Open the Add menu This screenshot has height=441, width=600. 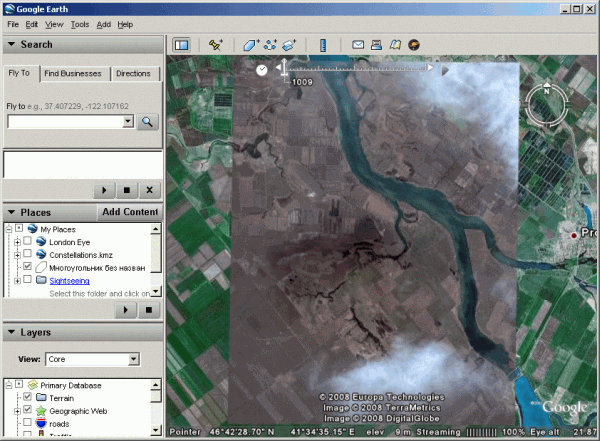tap(103, 24)
